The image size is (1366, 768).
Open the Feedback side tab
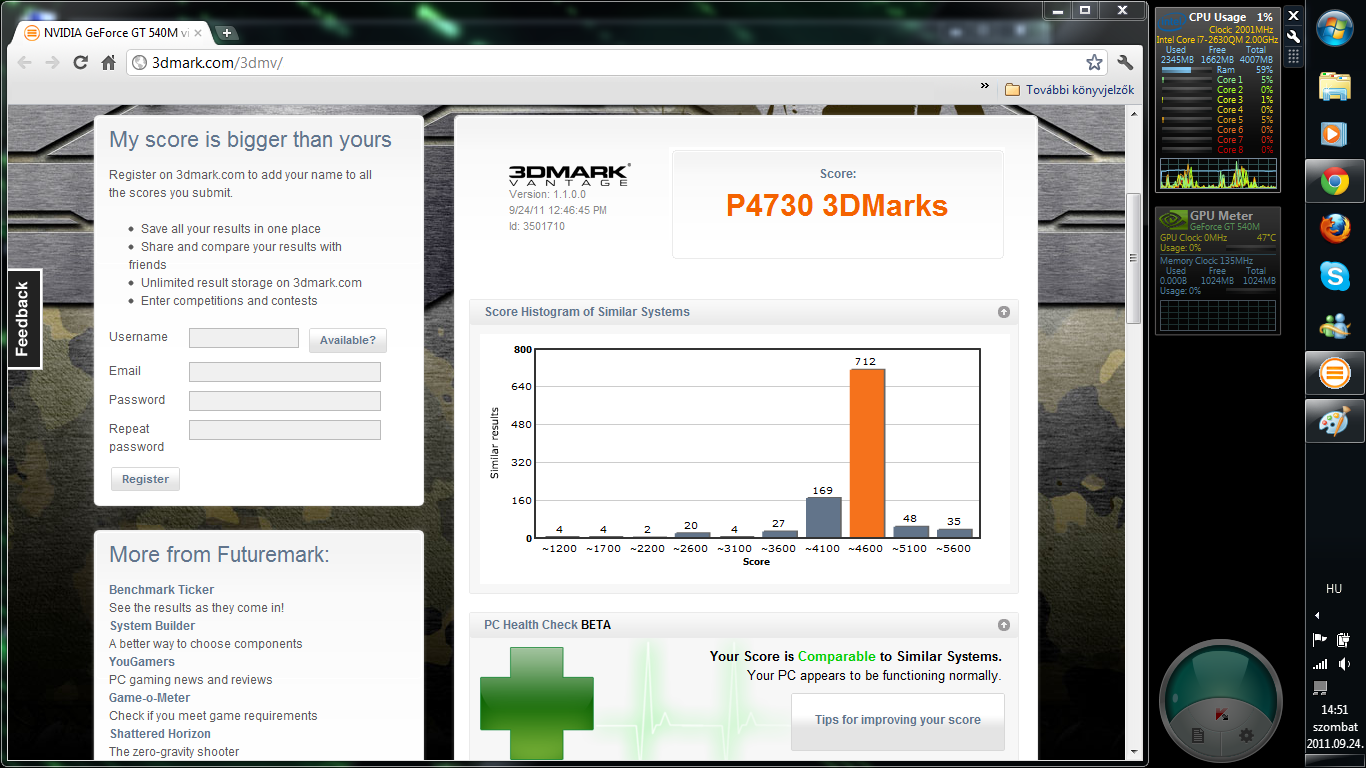point(23,319)
